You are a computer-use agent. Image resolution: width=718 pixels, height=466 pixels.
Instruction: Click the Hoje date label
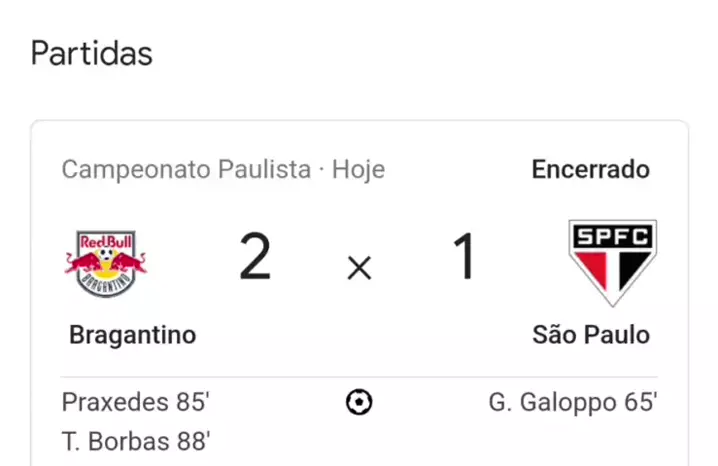358,169
